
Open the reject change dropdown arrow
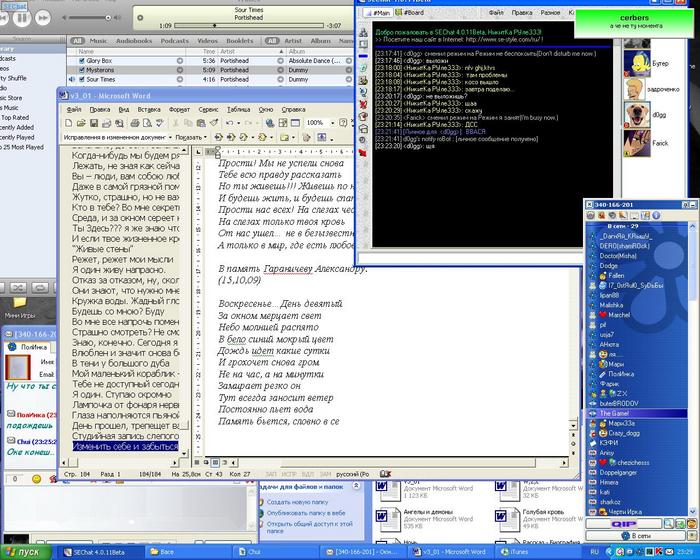pyautogui.click(x=271, y=137)
